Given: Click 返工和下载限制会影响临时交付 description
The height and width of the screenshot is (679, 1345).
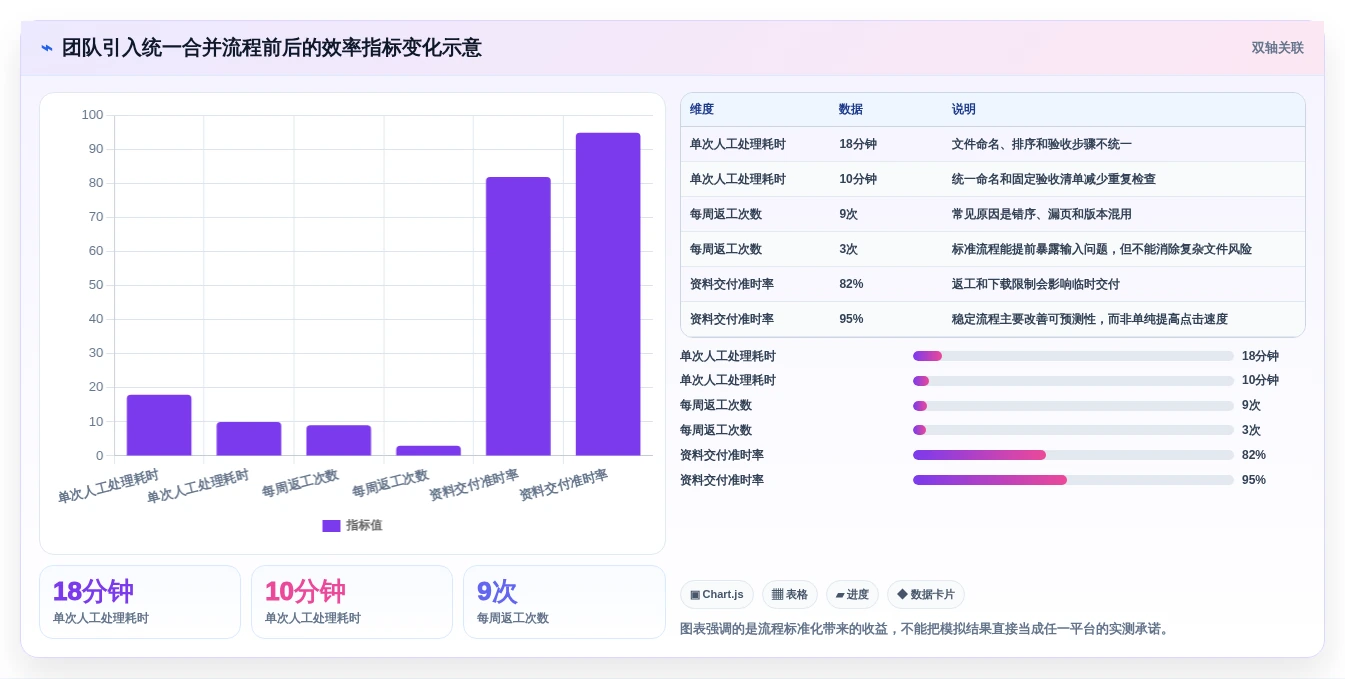Looking at the screenshot, I should pyautogui.click(x=1036, y=285).
